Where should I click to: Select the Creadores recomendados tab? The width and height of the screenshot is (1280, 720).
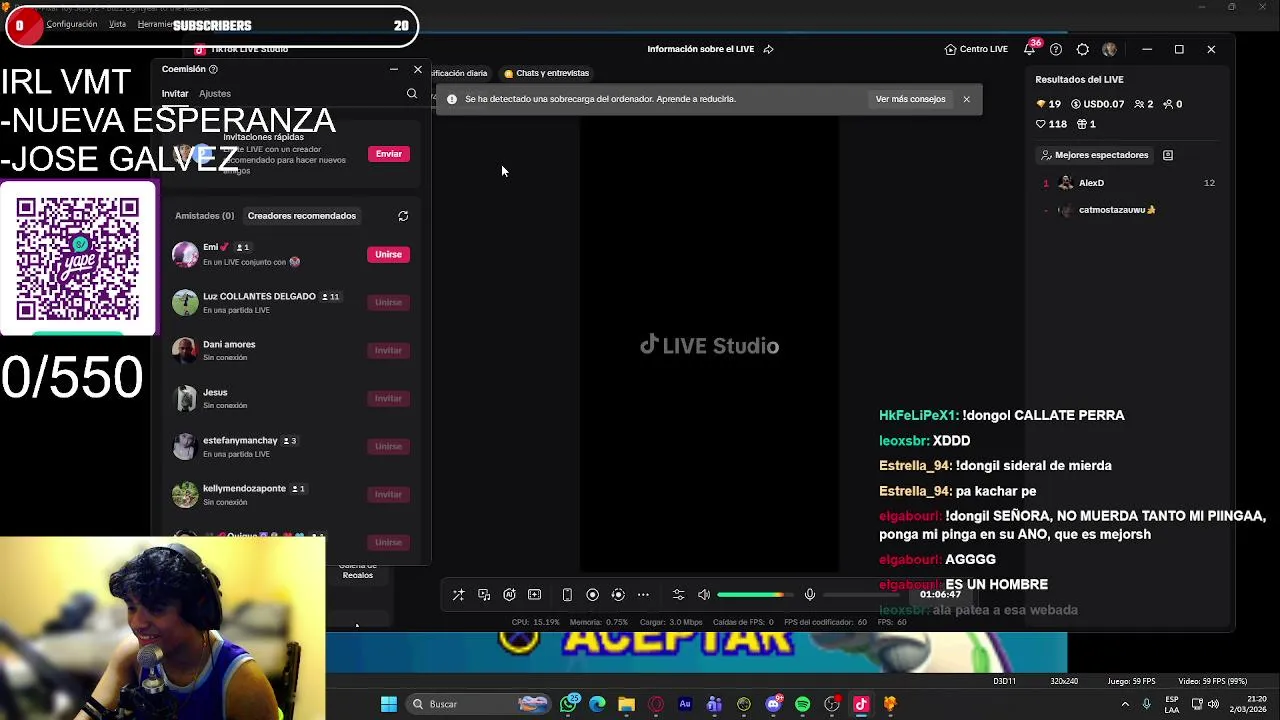pos(302,216)
